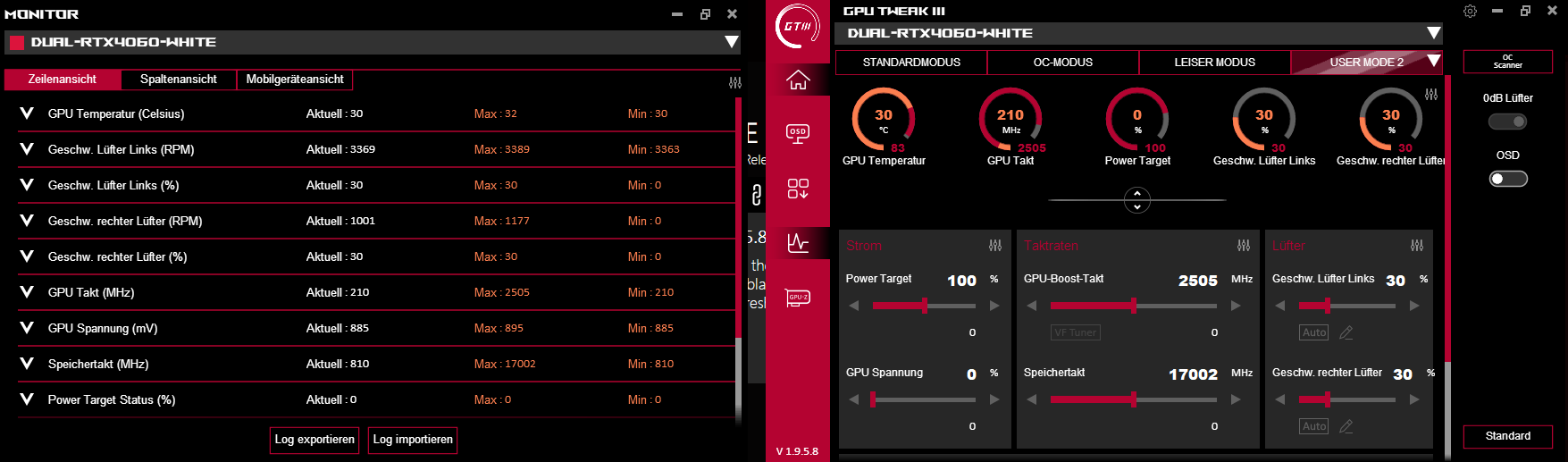
Task: Open Lüfter panel settings icon
Action: pyautogui.click(x=1417, y=245)
